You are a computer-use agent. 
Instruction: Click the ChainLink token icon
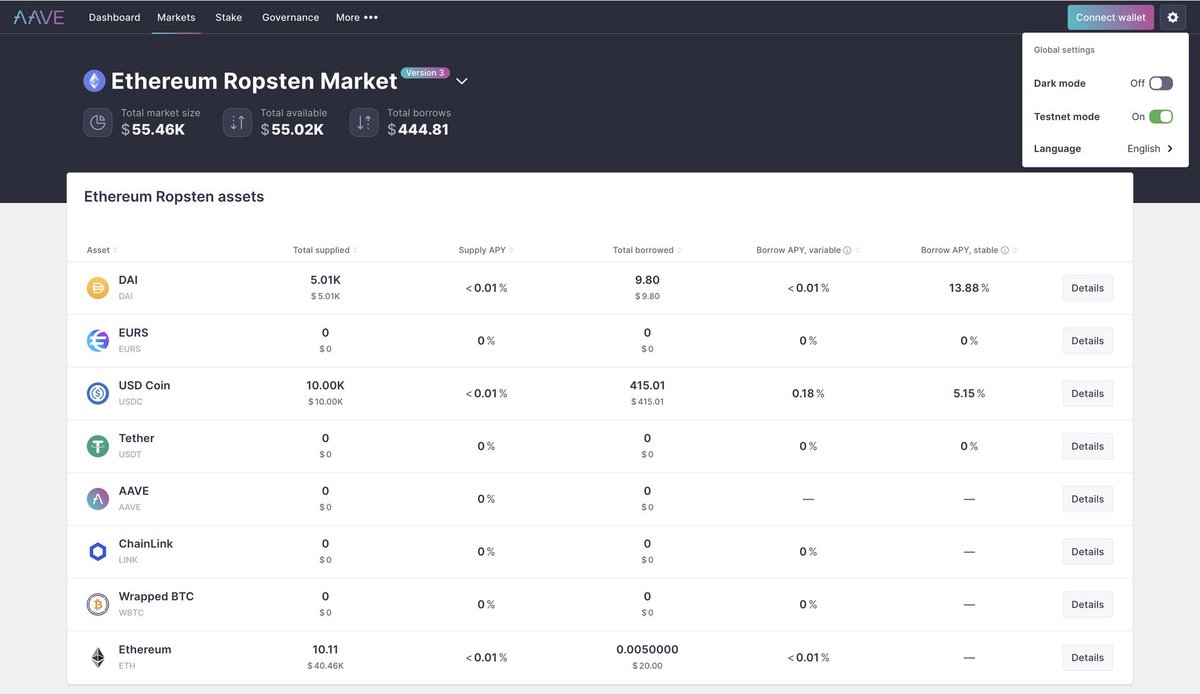pos(97,552)
